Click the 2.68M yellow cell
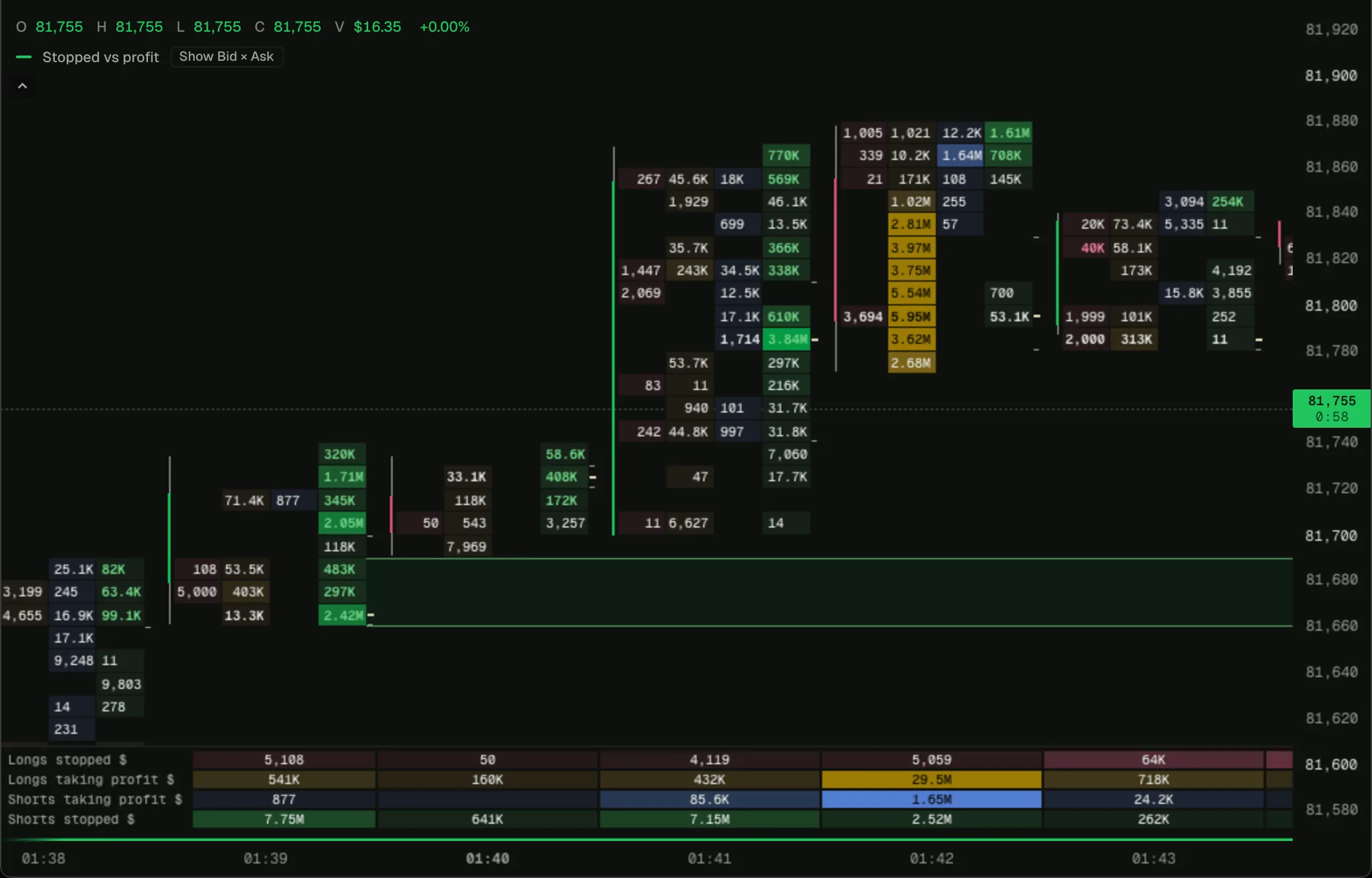This screenshot has height=878, width=1372. [911, 363]
